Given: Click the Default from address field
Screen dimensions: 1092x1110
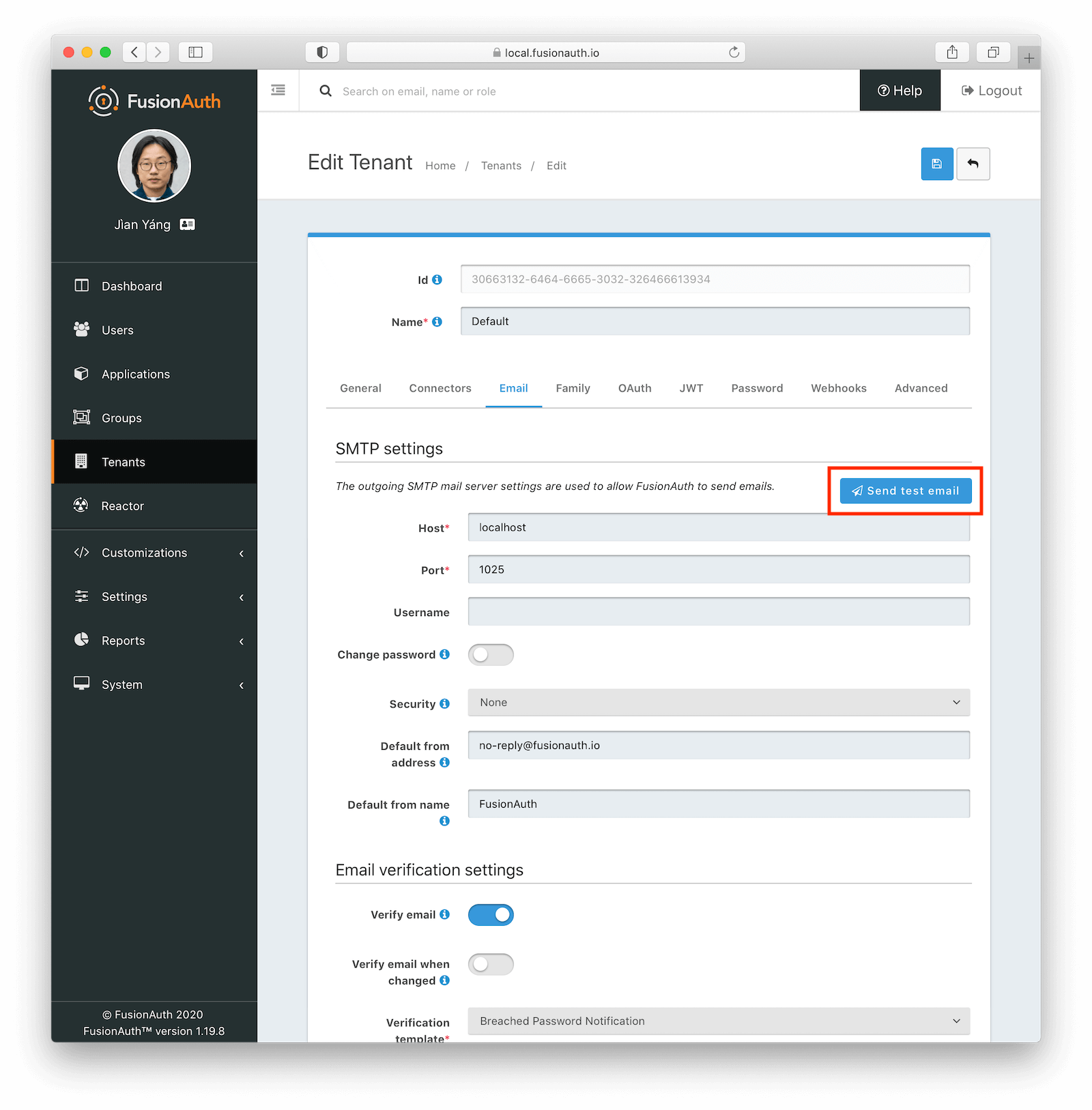Looking at the screenshot, I should (719, 745).
